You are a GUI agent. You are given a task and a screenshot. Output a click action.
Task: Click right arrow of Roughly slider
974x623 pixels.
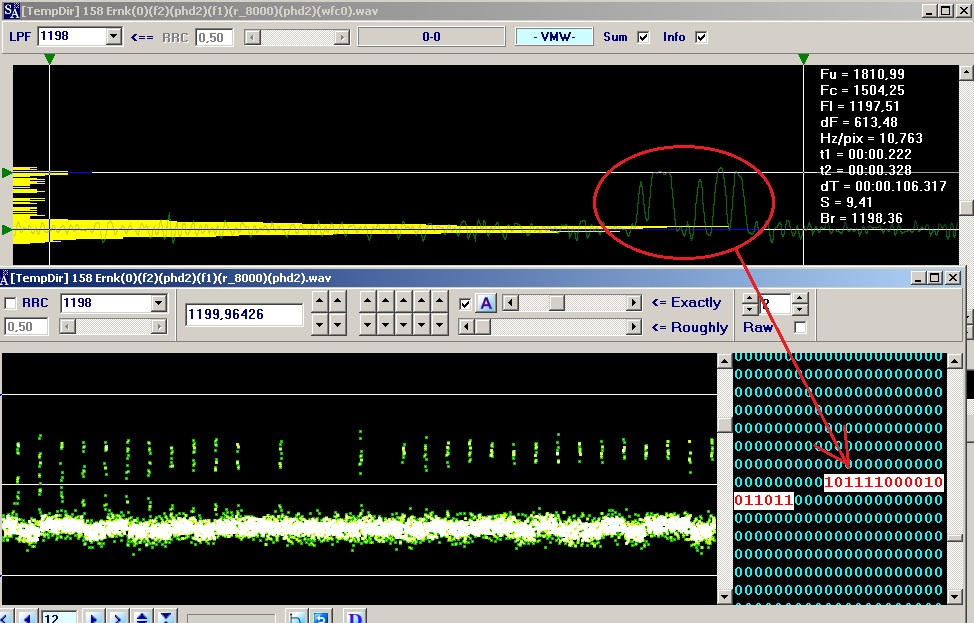click(634, 327)
